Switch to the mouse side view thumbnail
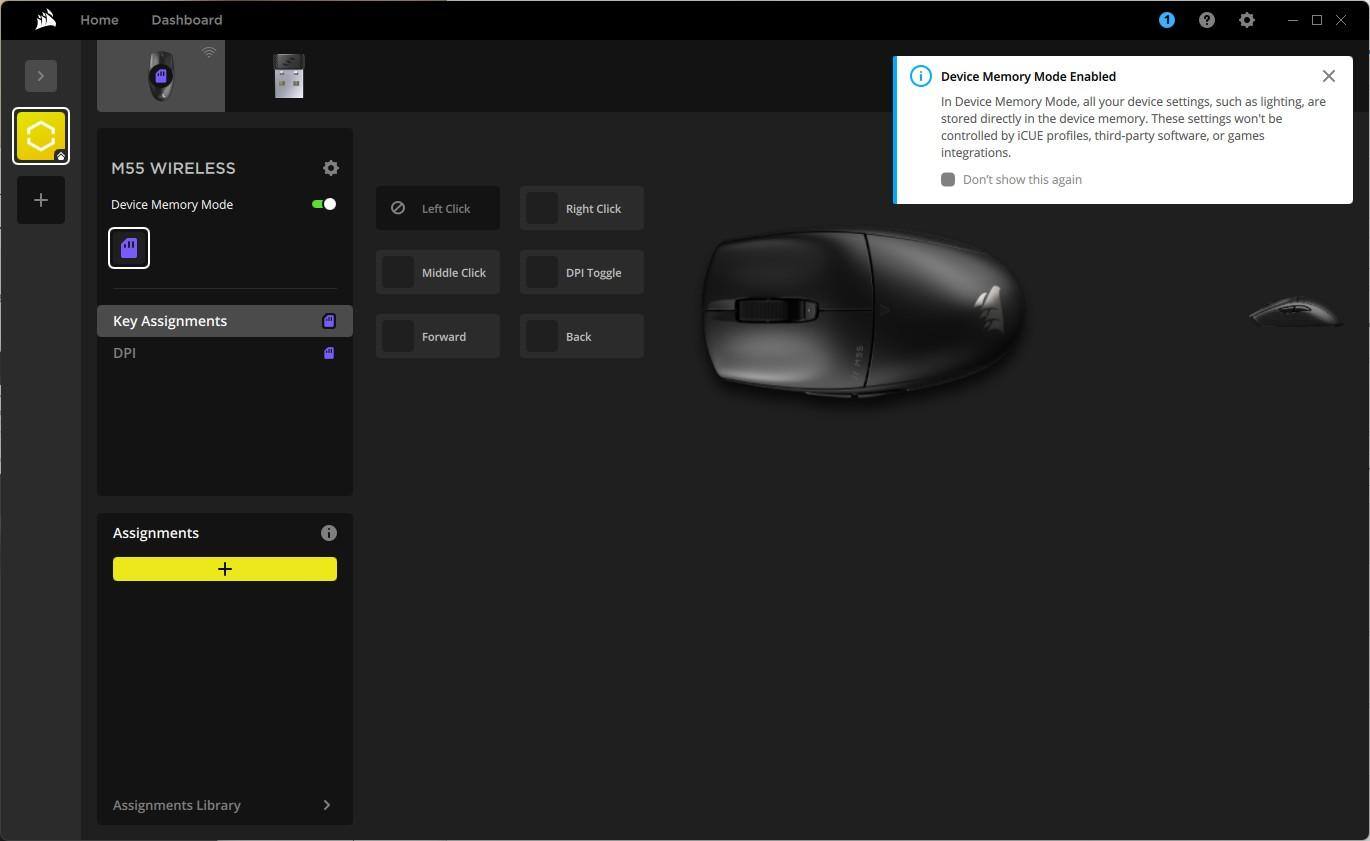This screenshot has width=1370, height=841. (x=1295, y=312)
